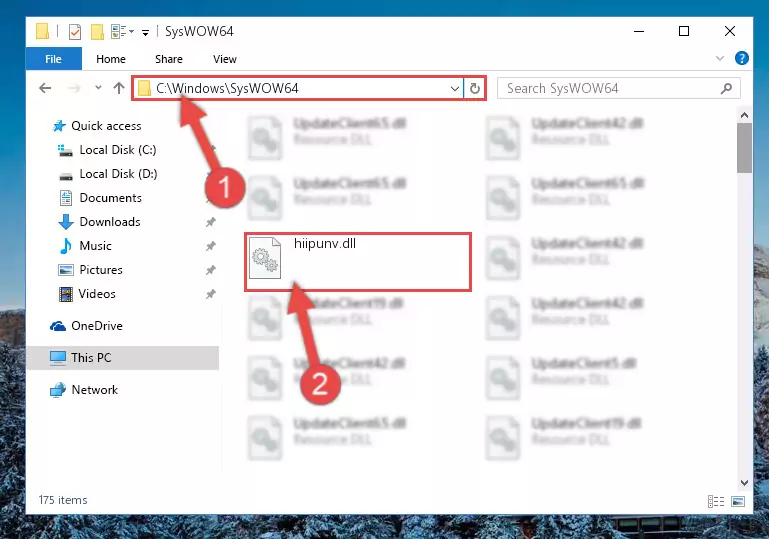
Task: Open the Share ribbon tab
Action: (169, 59)
